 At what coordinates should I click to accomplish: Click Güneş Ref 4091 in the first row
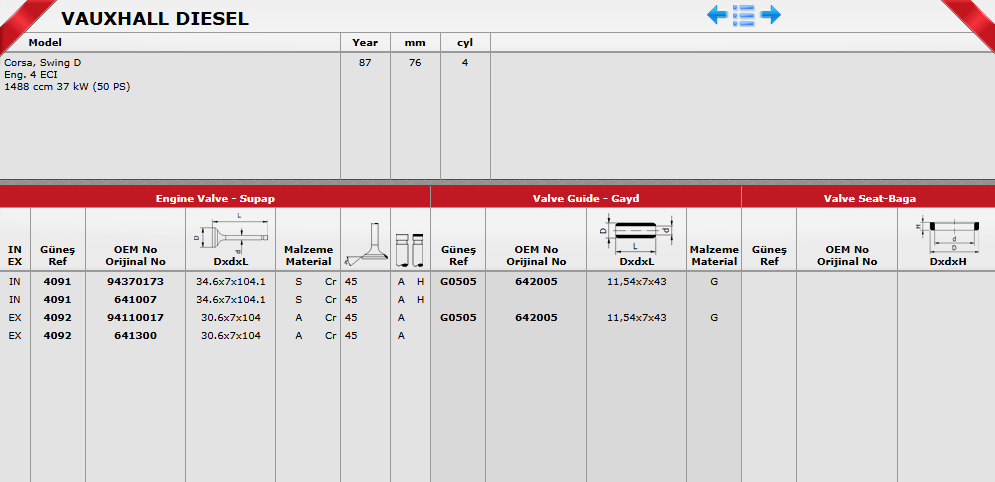pos(57,281)
